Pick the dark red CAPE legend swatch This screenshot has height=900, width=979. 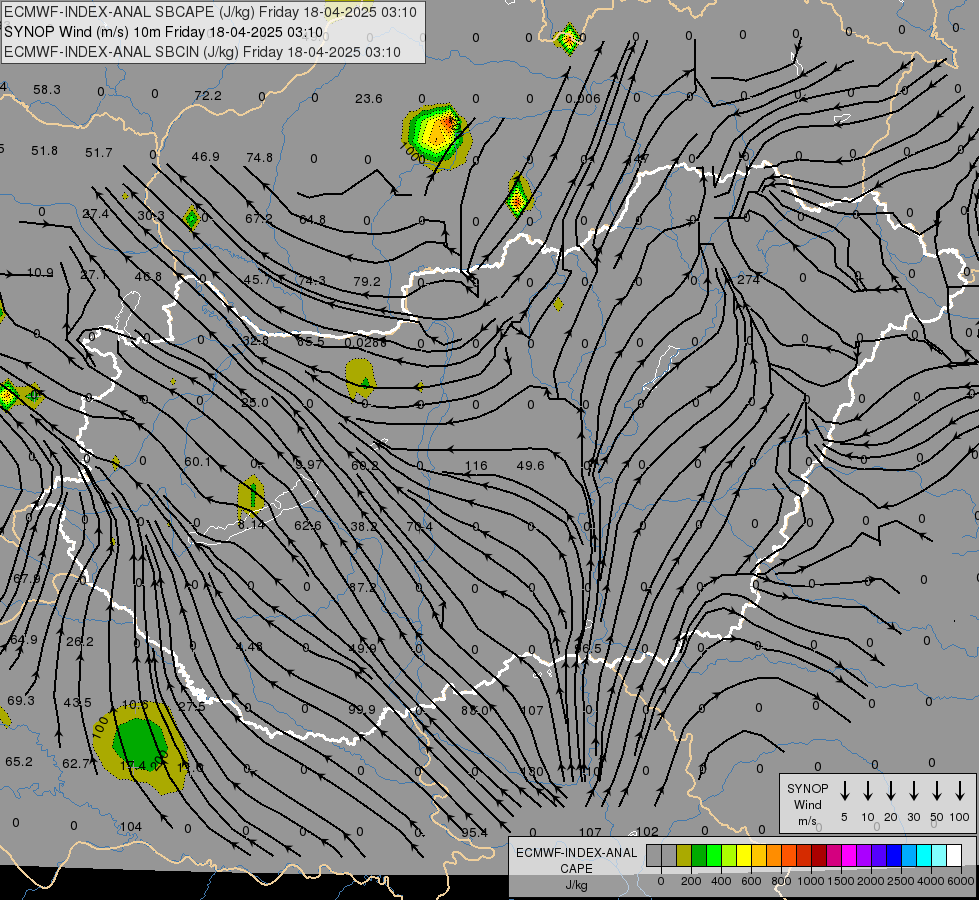(819, 856)
